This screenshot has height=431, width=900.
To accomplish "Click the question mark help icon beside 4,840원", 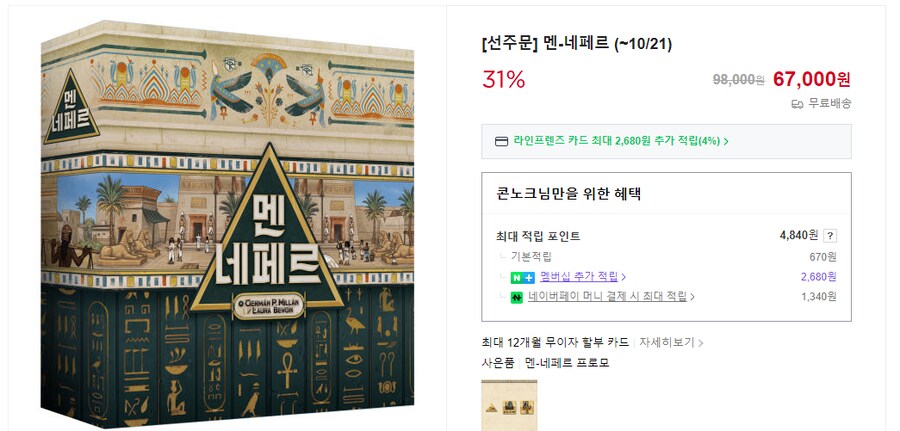I will click(x=830, y=236).
